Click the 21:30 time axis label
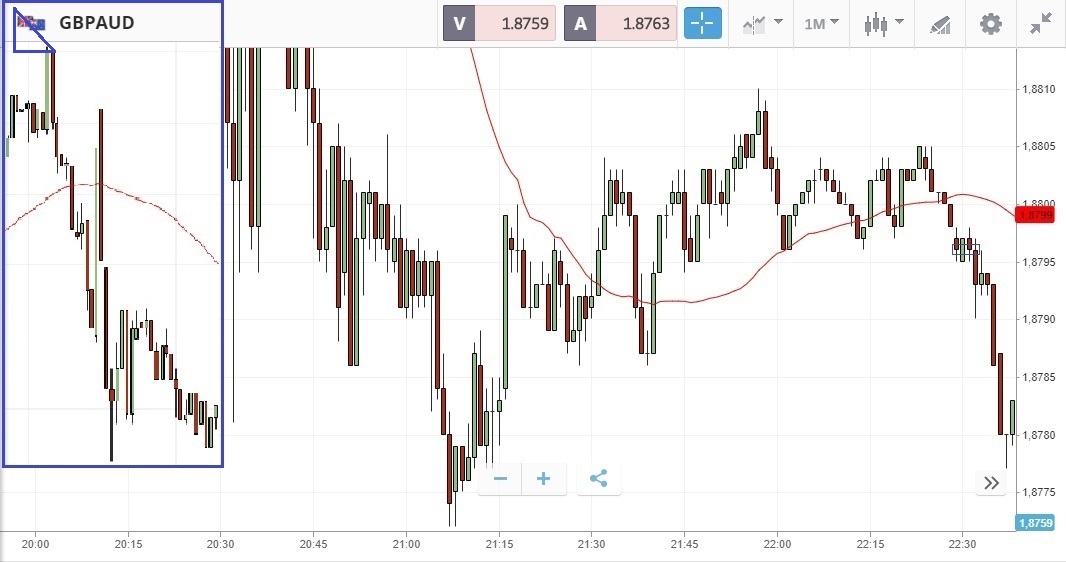This screenshot has width=1066, height=562. 591,544
